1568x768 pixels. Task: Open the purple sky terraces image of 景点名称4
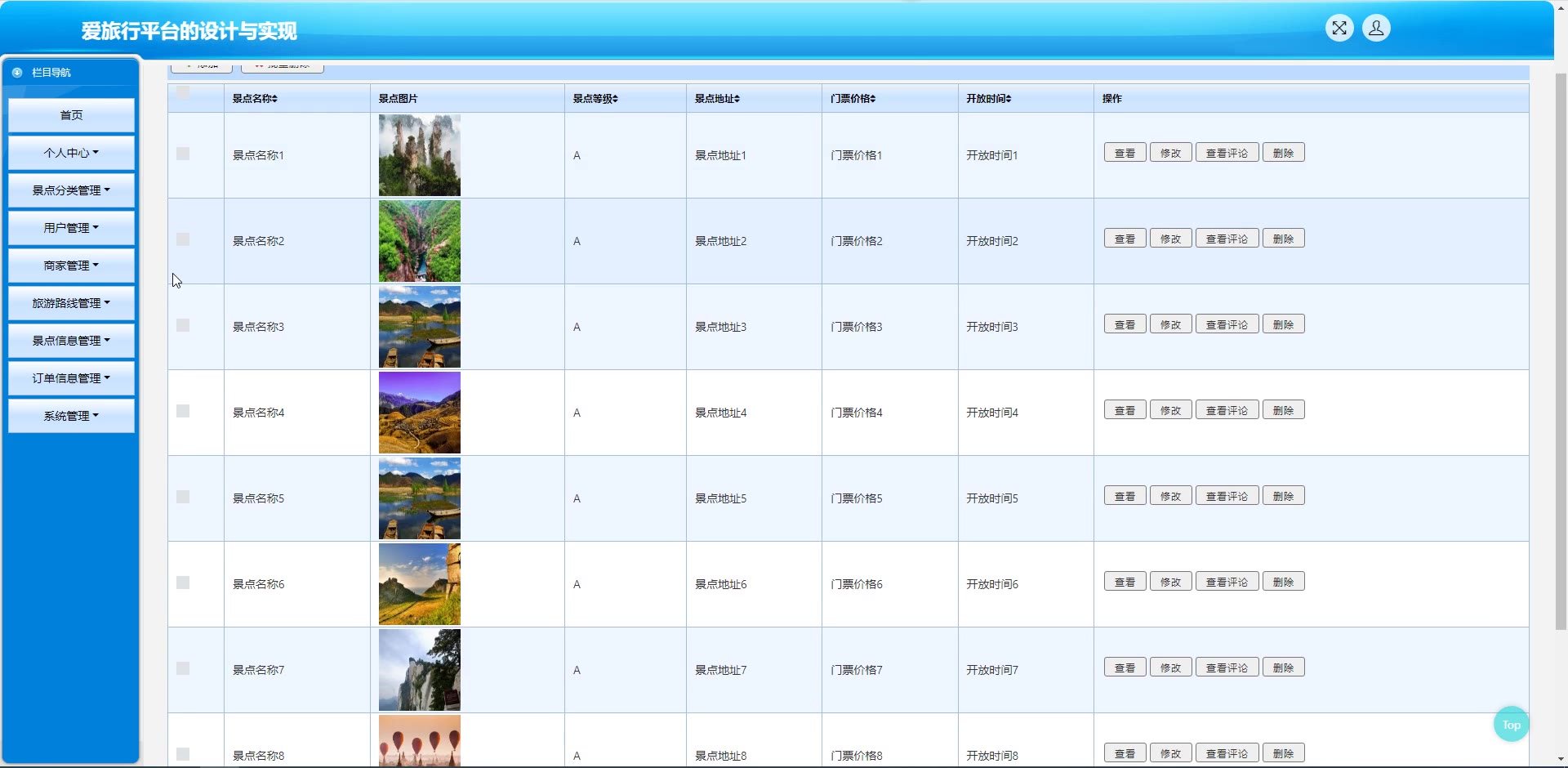pos(419,413)
